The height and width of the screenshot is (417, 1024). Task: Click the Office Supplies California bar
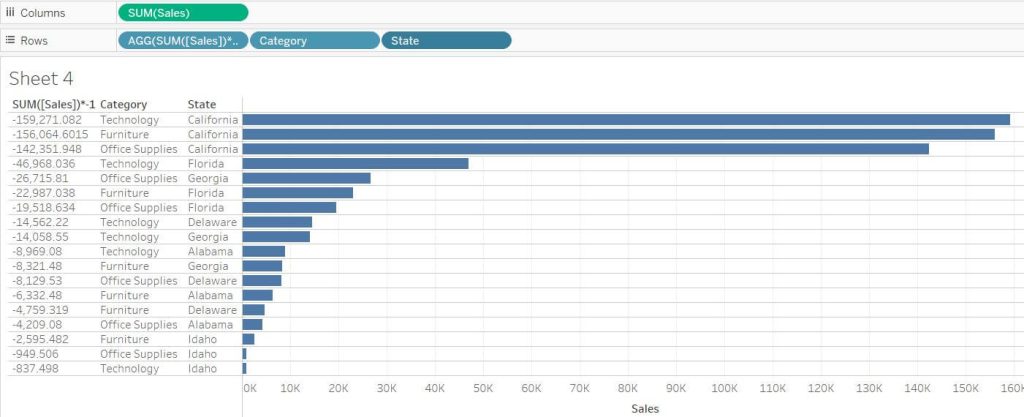pyautogui.click(x=585, y=149)
